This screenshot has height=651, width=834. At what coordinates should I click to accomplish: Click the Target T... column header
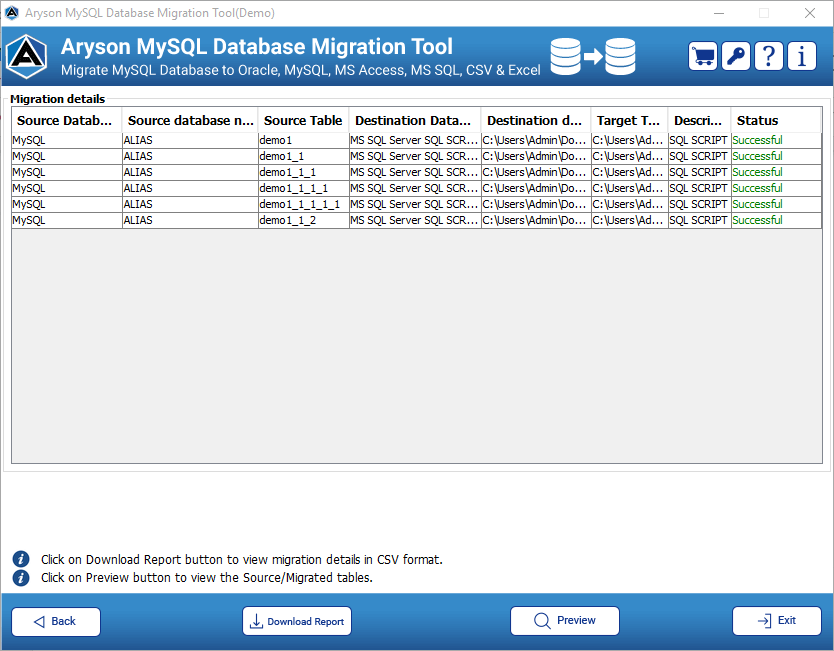click(629, 120)
